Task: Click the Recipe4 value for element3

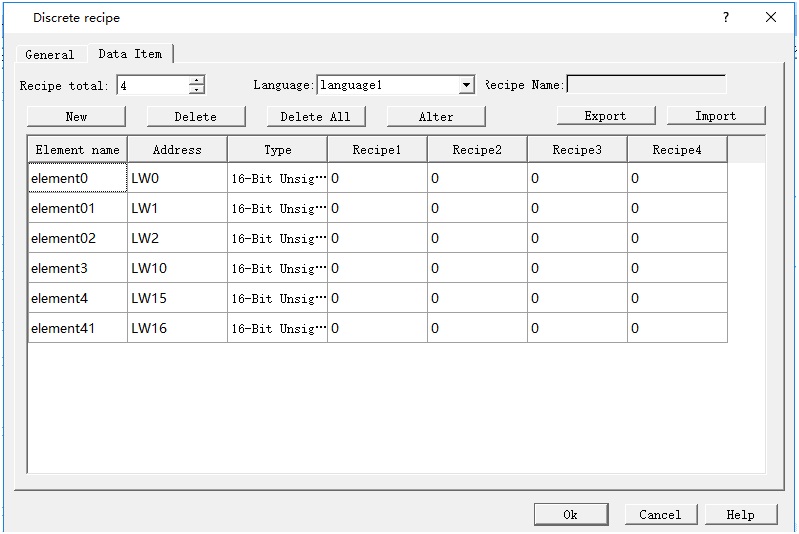Action: pos(677,268)
